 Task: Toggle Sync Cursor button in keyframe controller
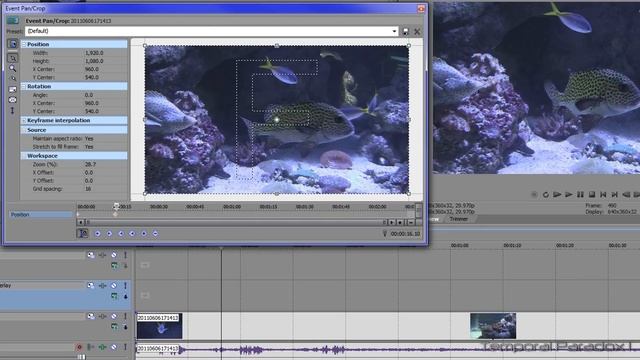(82, 233)
